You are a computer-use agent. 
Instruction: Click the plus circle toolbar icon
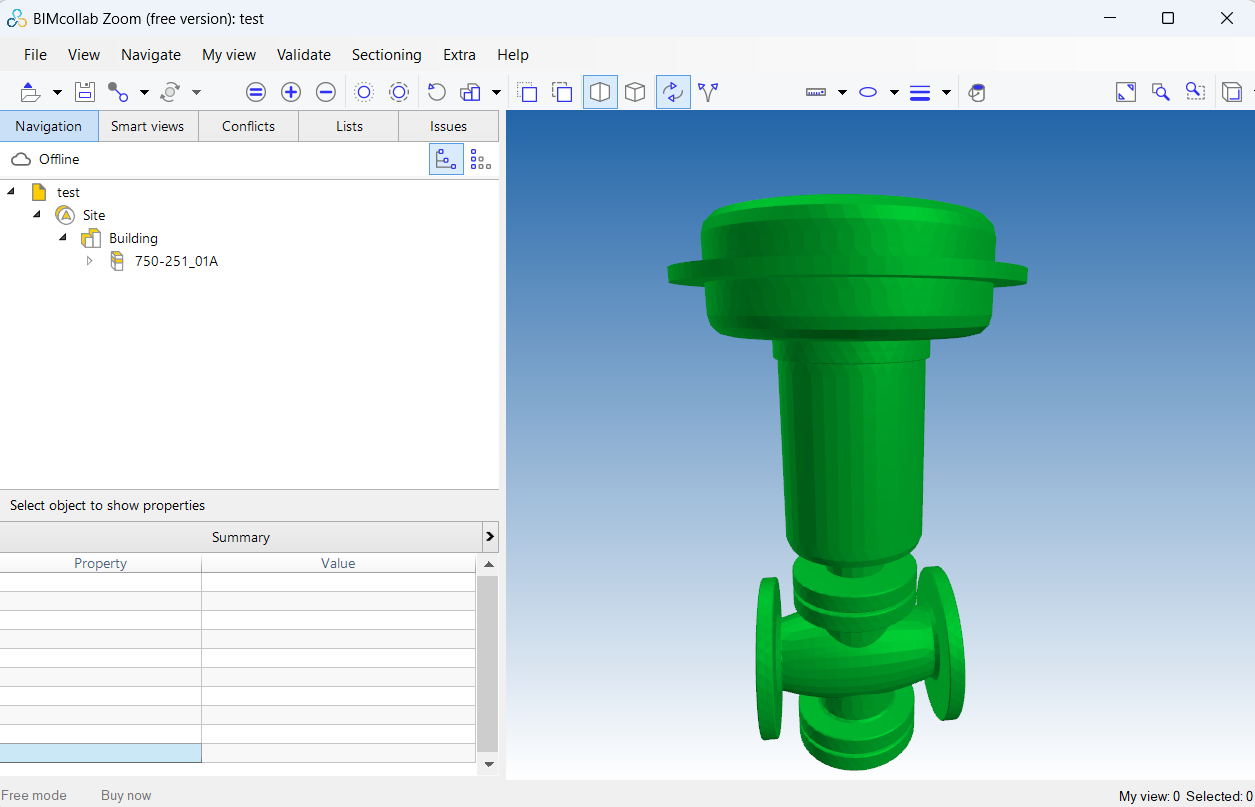pyautogui.click(x=291, y=92)
